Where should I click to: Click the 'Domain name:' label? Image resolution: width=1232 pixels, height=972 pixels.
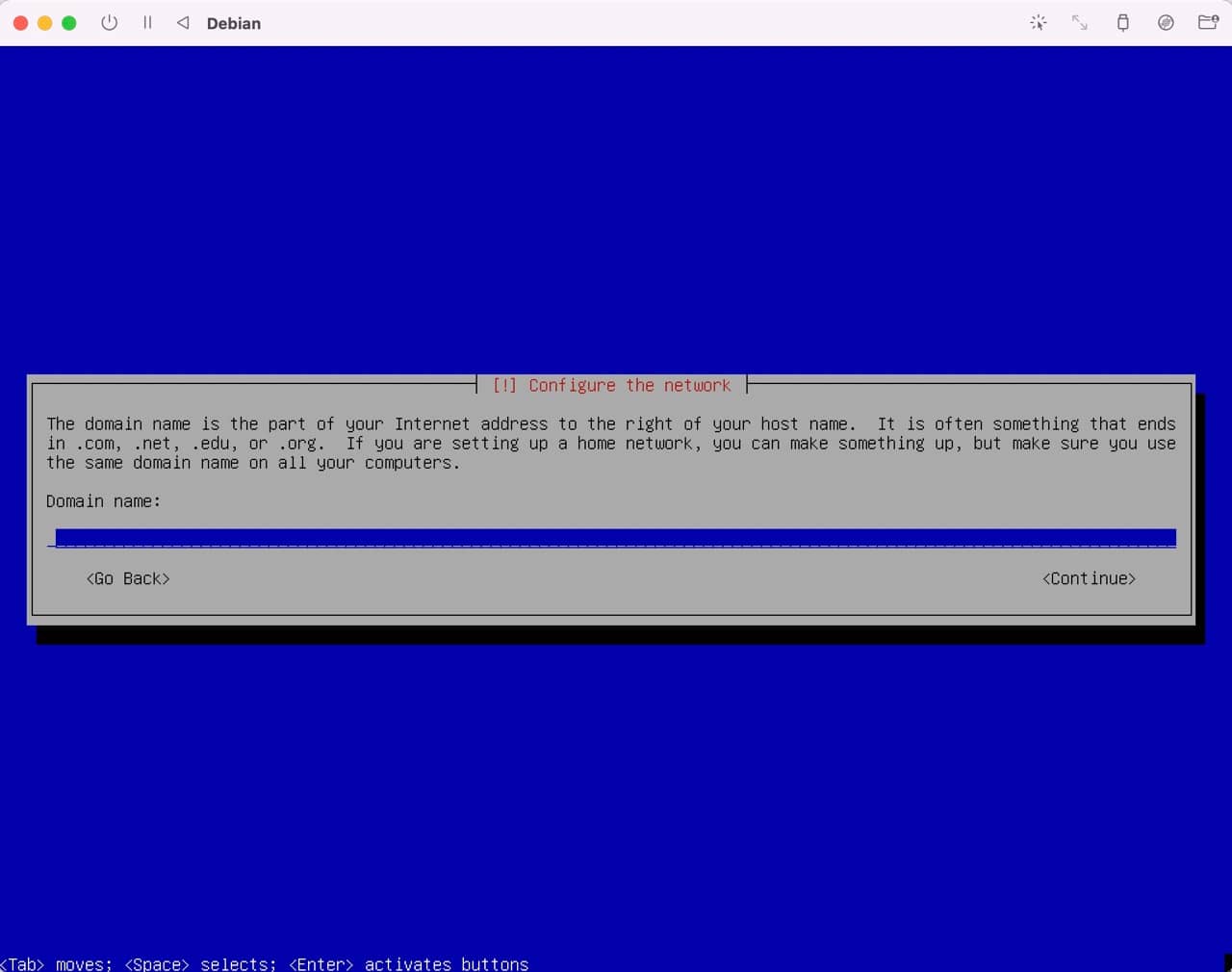pos(103,501)
